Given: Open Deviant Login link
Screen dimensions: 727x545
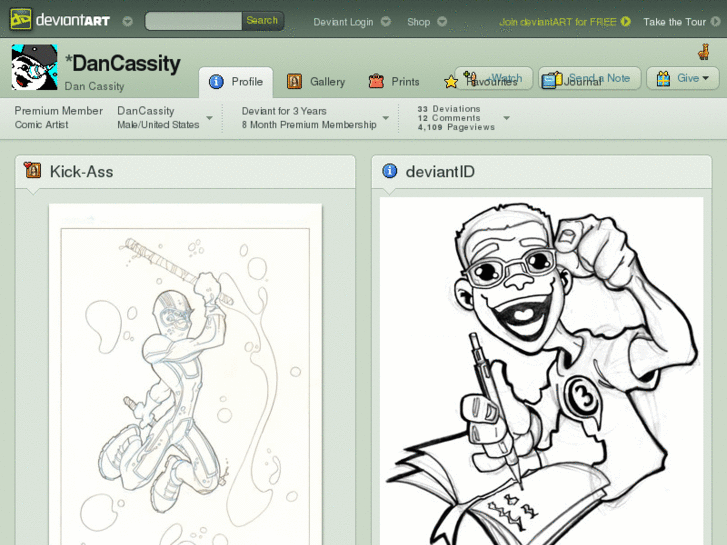Looking at the screenshot, I should (343, 22).
